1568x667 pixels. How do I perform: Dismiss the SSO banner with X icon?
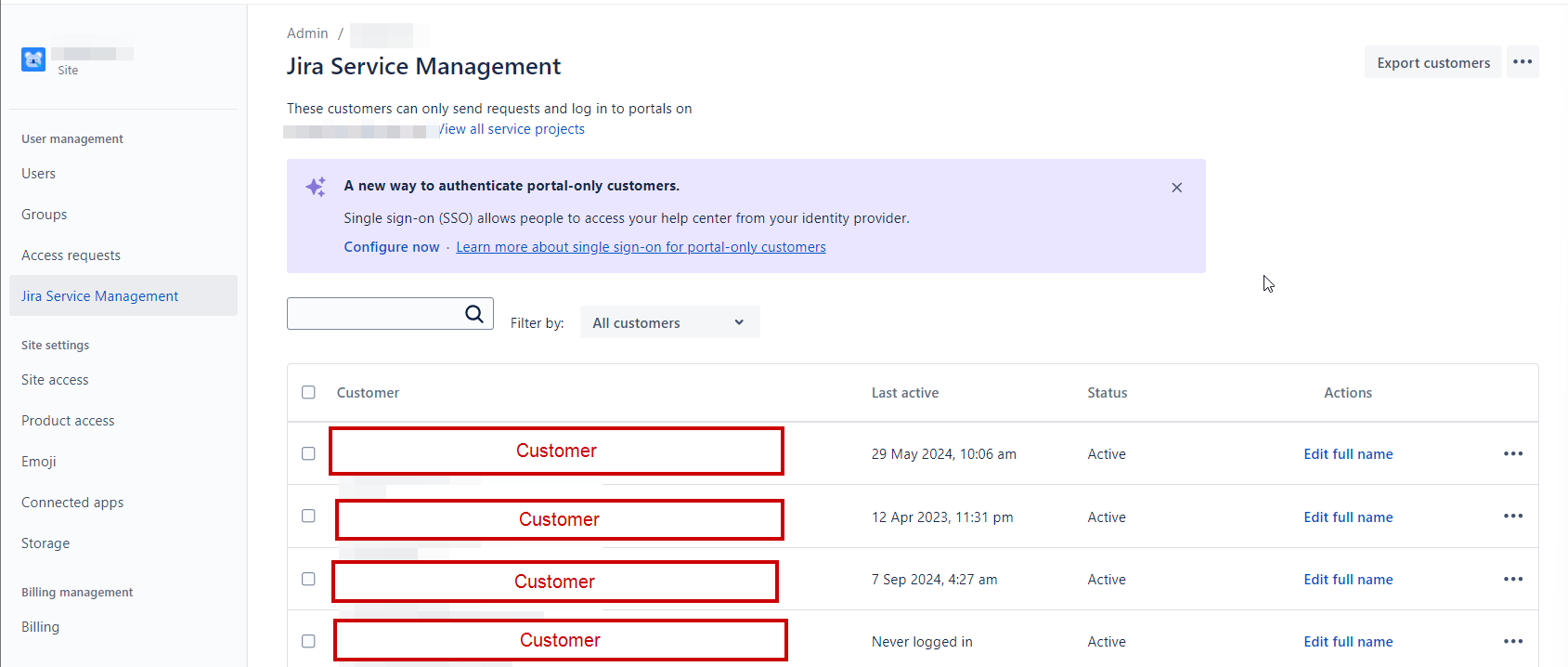click(1176, 188)
